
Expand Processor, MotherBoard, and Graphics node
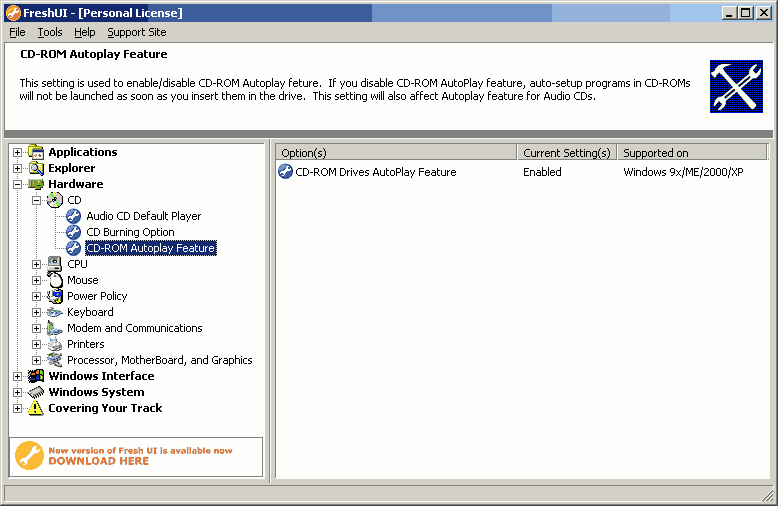point(36,360)
